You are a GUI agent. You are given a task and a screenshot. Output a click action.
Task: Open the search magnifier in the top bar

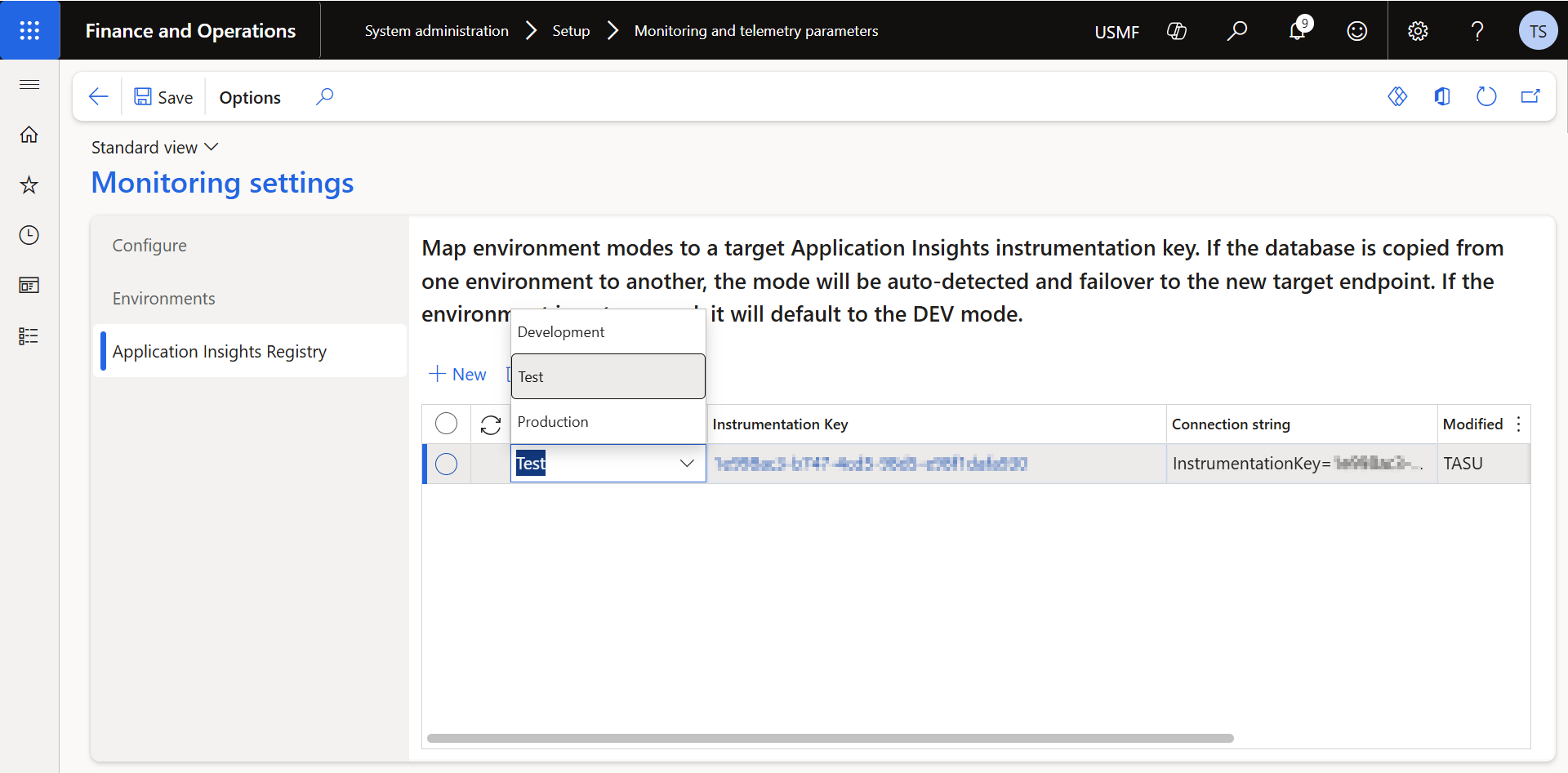1236,31
